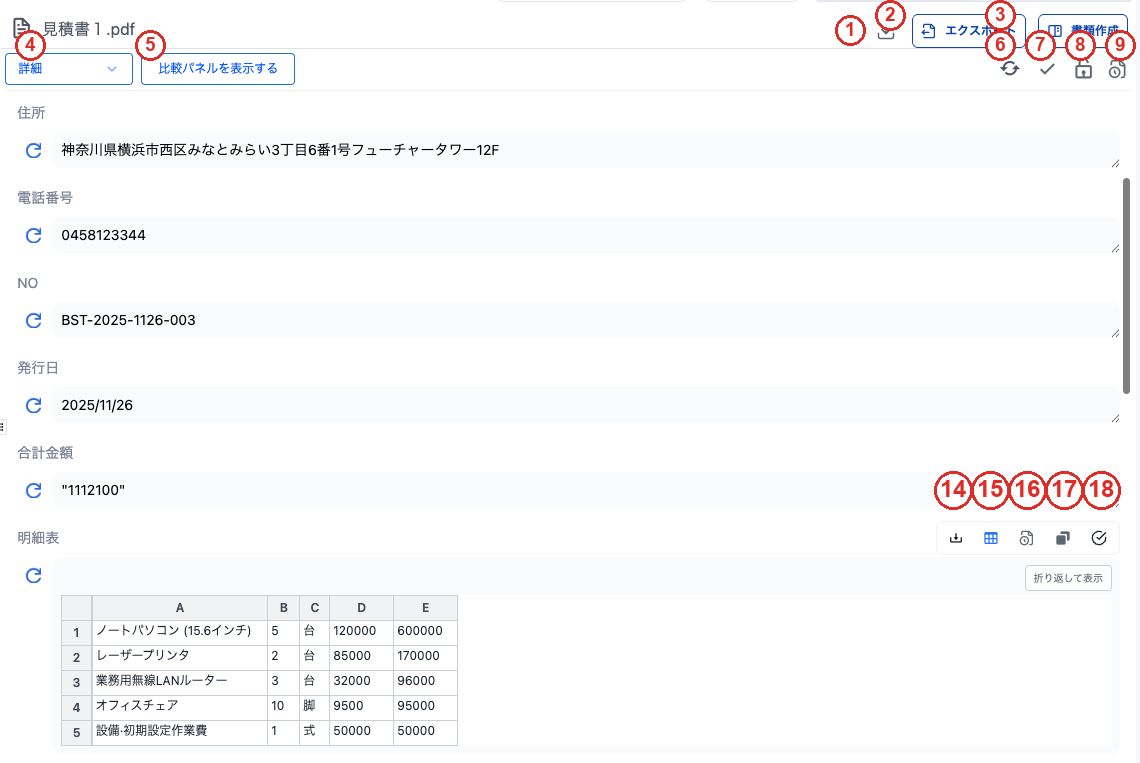
Task: Click the unit cell 式 in the 設備·初期設定作業費 row
Action: 315,732
